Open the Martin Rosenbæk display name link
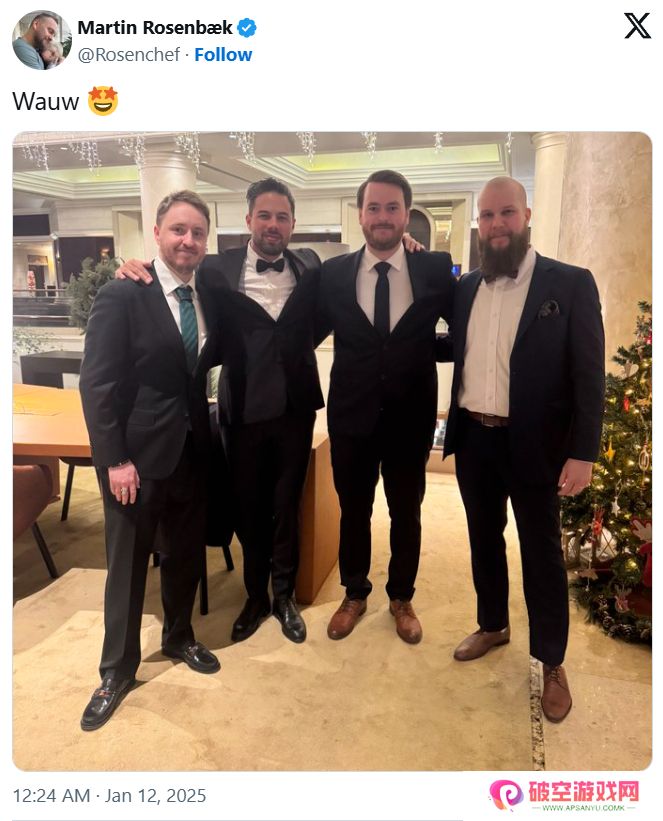Viewport: 663px width, 821px height. (x=155, y=28)
